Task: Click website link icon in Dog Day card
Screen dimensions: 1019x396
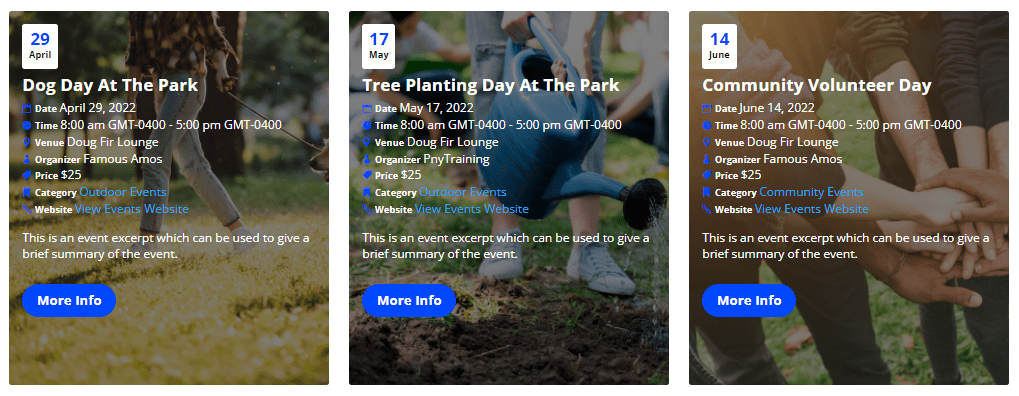Action: coord(27,209)
